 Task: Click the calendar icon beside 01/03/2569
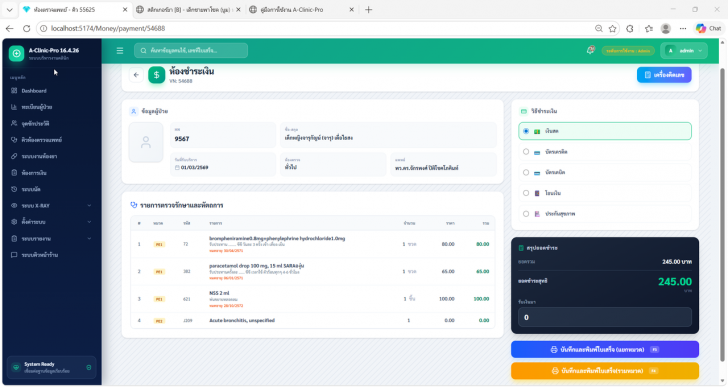[x=177, y=168]
